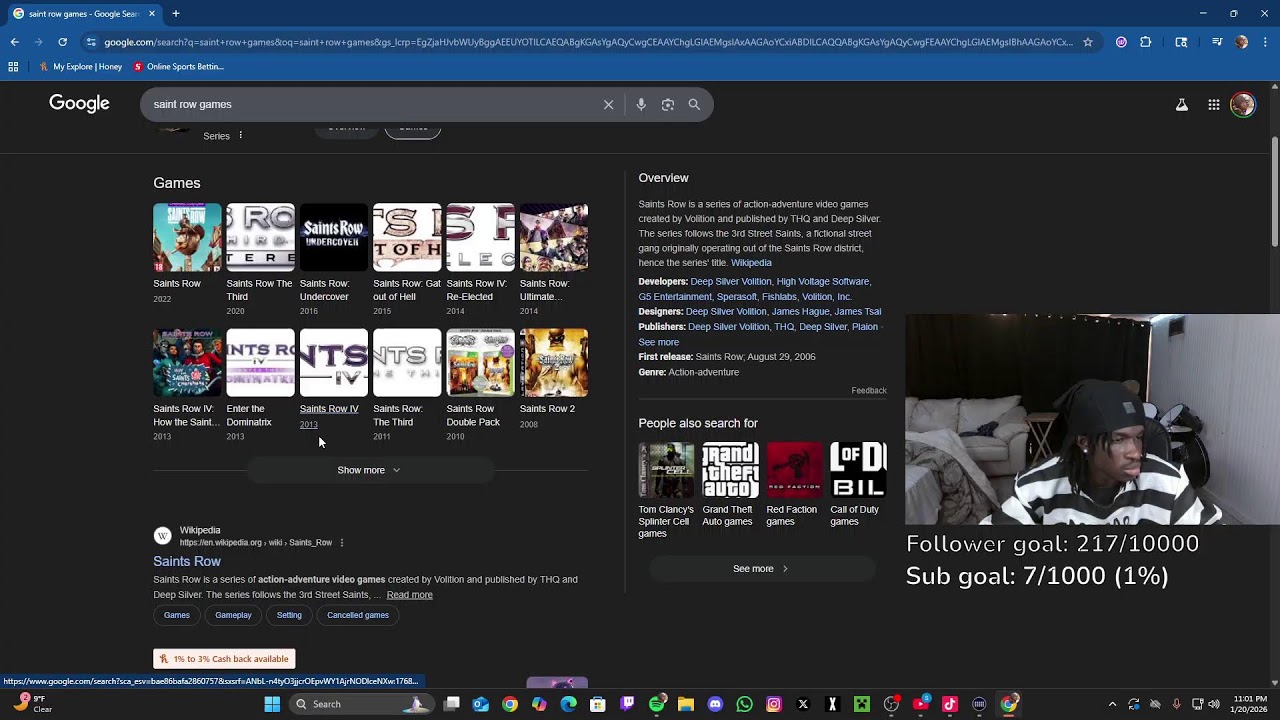The image size is (1280, 720).
Task: Follow the Wikipedia link in the overview
Action: click(x=751, y=263)
